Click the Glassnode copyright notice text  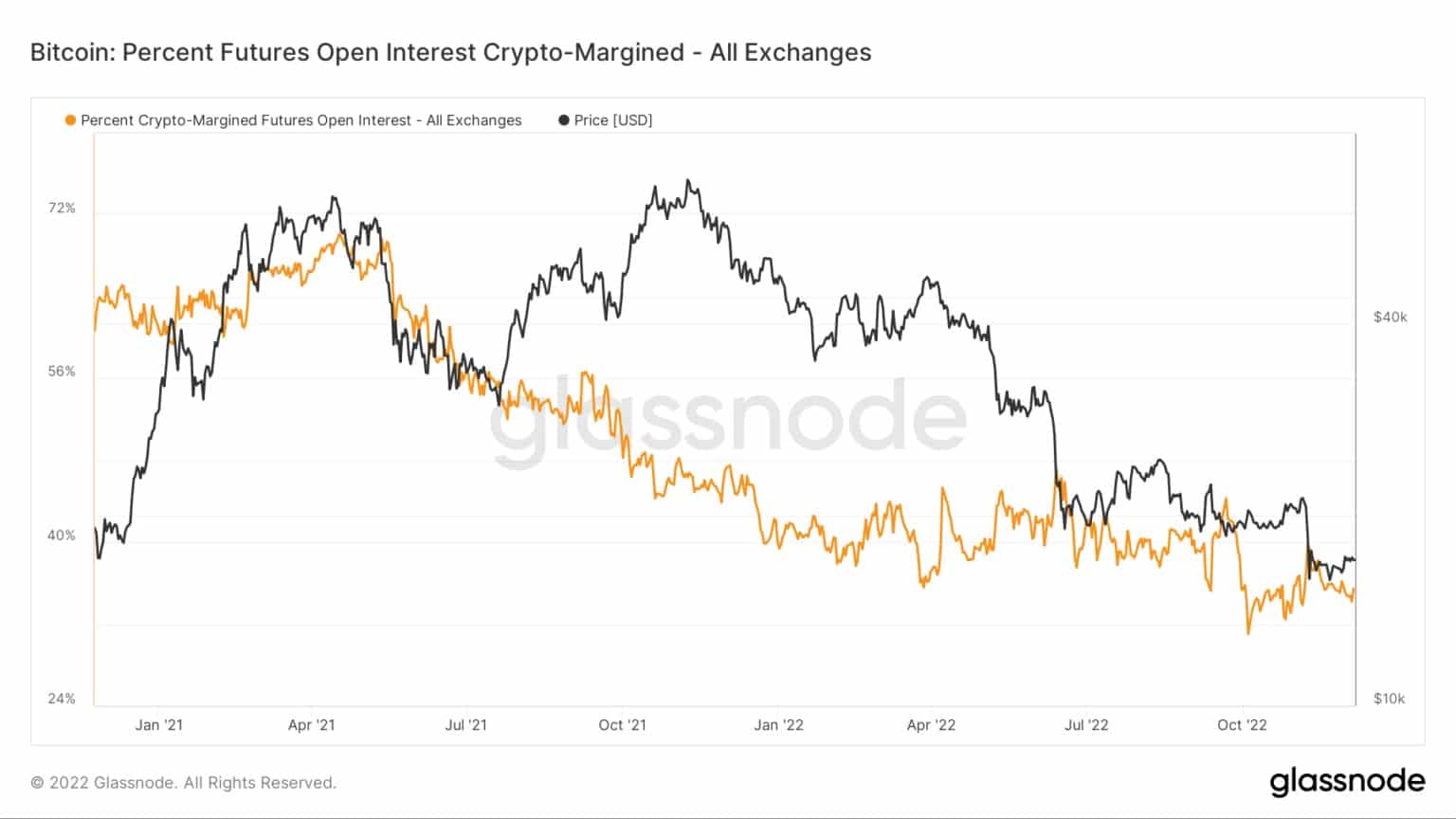click(x=184, y=783)
